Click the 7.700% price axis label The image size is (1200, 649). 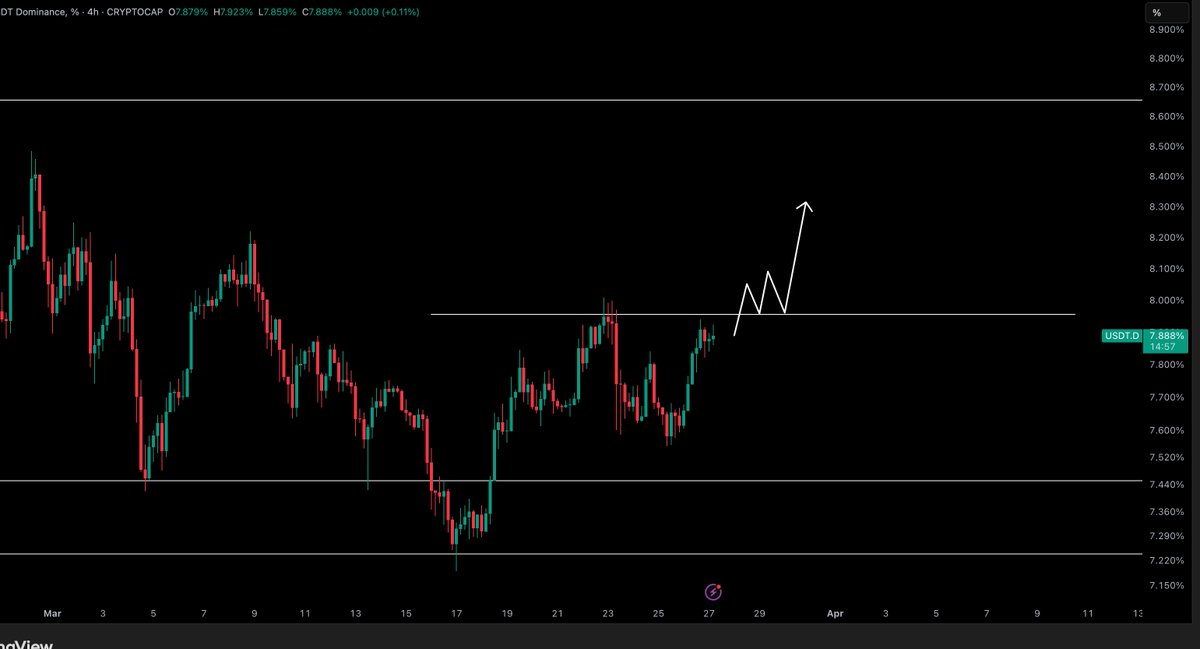[1168, 398]
